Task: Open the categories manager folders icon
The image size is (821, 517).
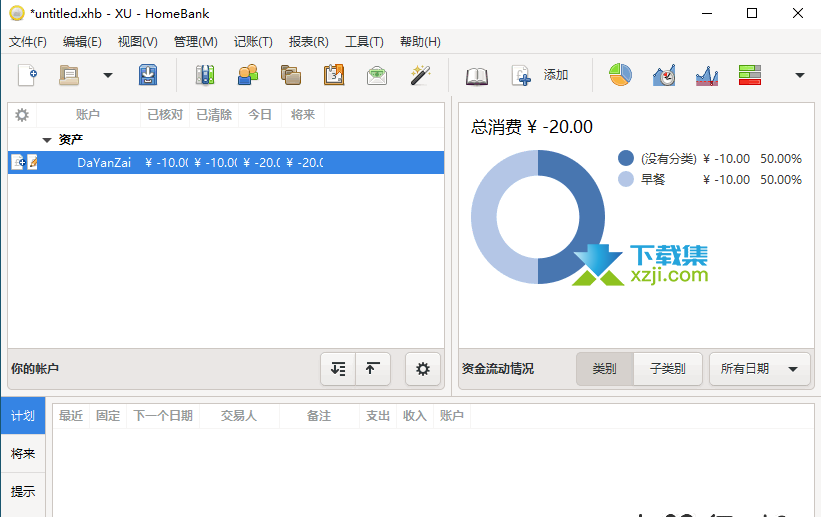Action: click(291, 75)
